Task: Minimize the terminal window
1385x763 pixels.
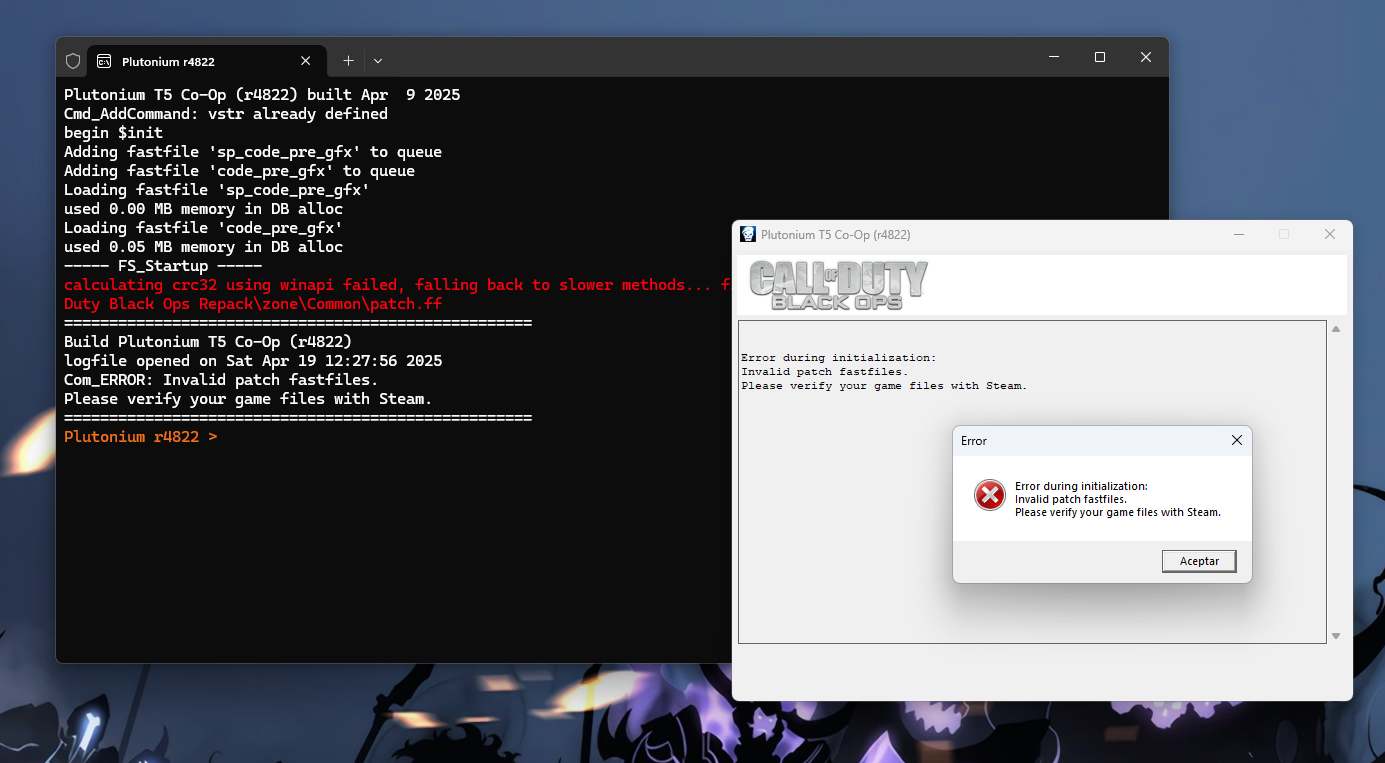Action: click(1054, 58)
